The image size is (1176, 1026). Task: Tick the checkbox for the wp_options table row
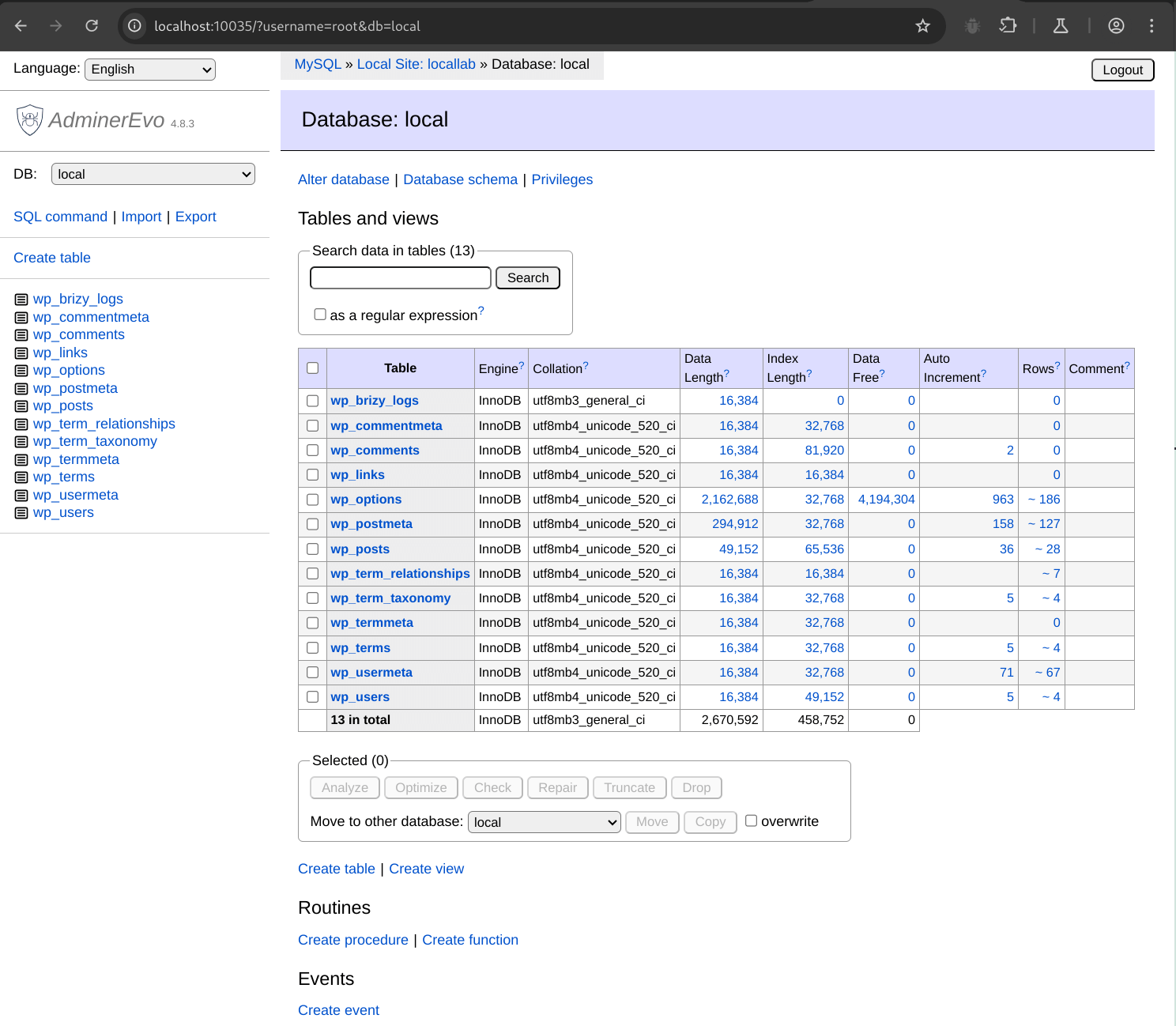[312, 500]
